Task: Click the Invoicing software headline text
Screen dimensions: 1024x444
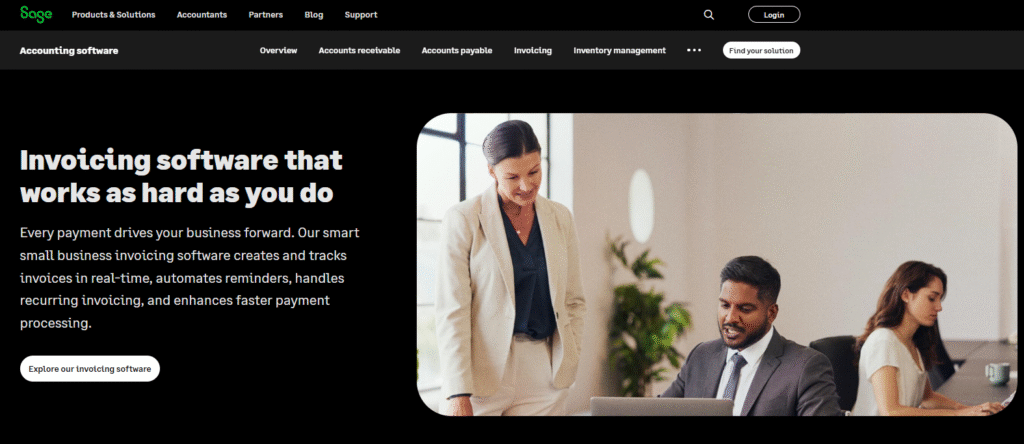Action: (x=182, y=176)
